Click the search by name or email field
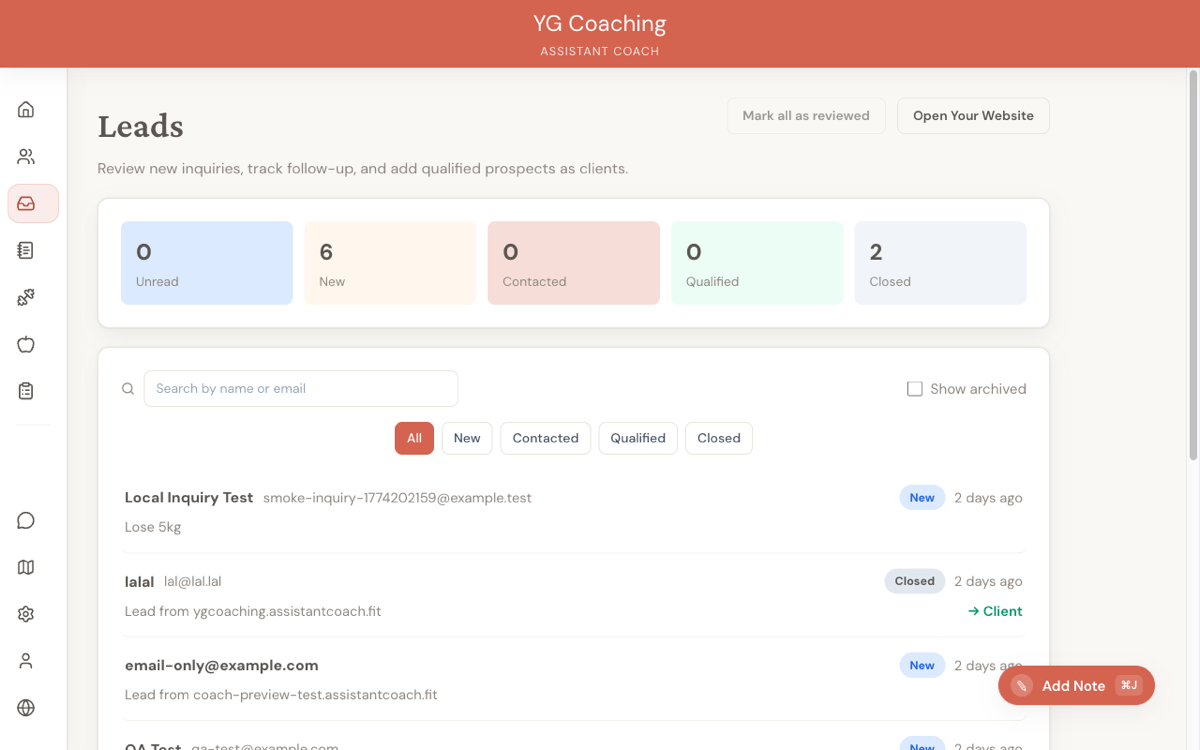 [300, 388]
